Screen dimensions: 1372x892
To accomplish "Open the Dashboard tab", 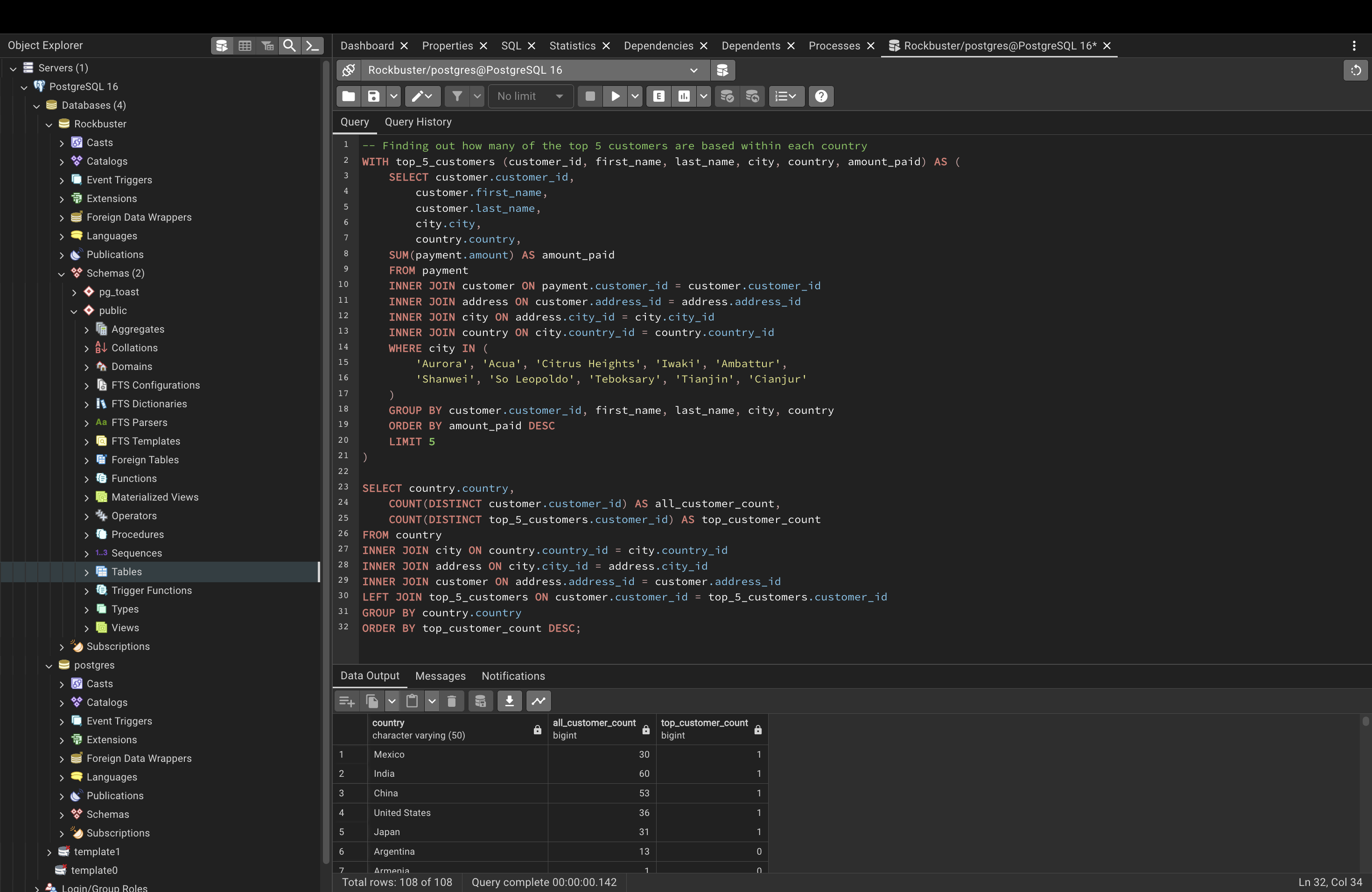I will [x=367, y=46].
